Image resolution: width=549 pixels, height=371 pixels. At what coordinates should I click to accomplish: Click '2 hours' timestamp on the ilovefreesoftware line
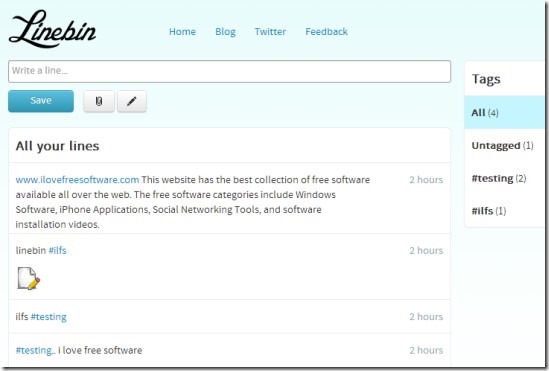click(426, 180)
